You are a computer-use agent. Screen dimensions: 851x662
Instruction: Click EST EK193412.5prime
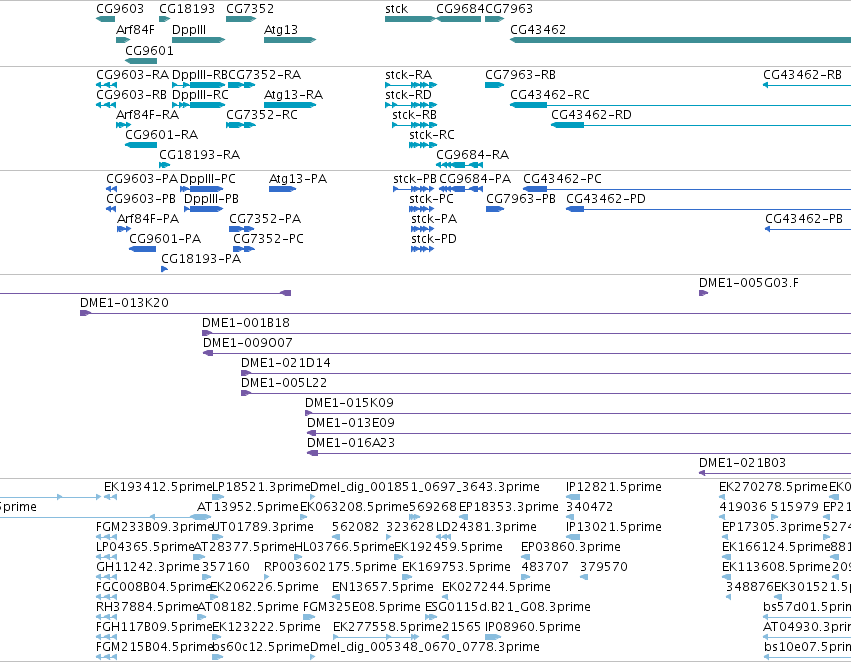click(157, 487)
